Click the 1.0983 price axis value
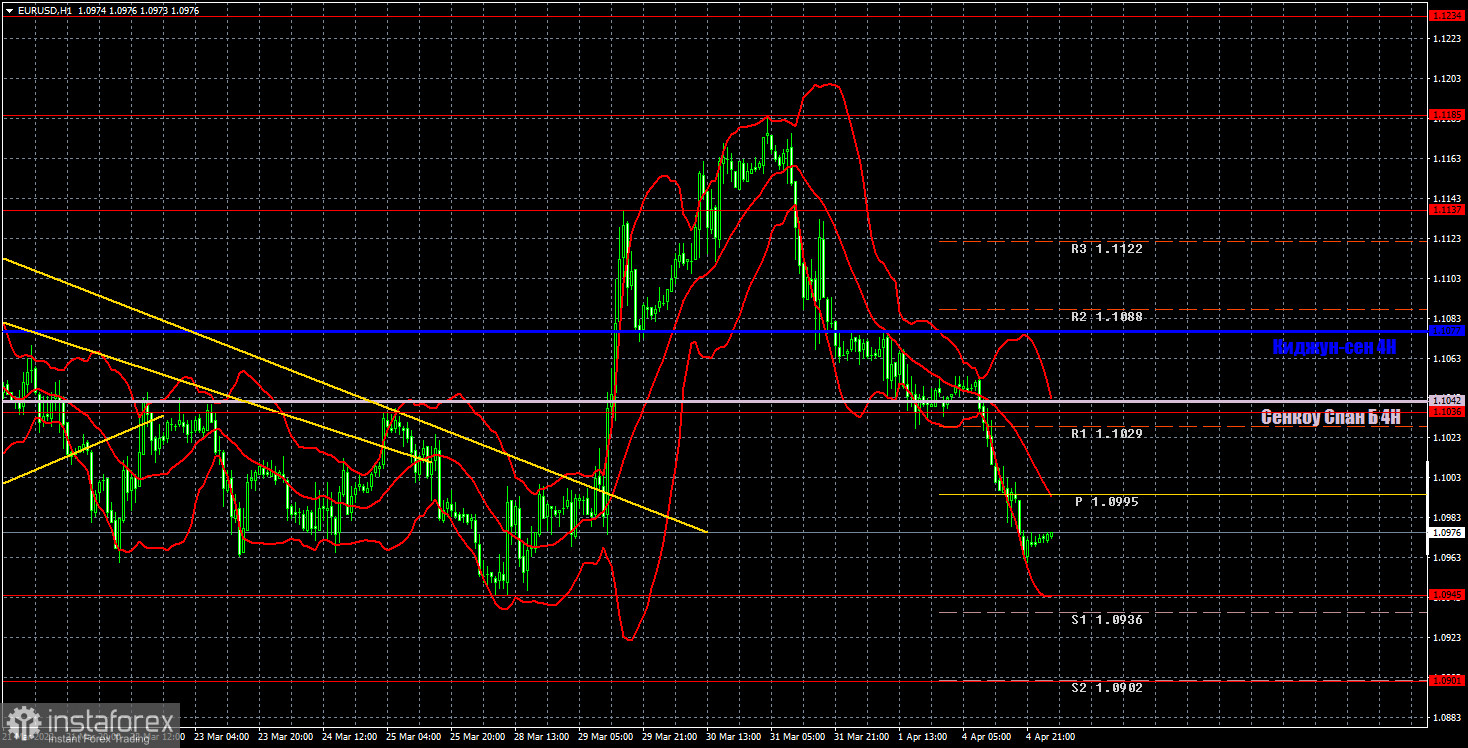The height and width of the screenshot is (748, 1468). click(x=1448, y=518)
